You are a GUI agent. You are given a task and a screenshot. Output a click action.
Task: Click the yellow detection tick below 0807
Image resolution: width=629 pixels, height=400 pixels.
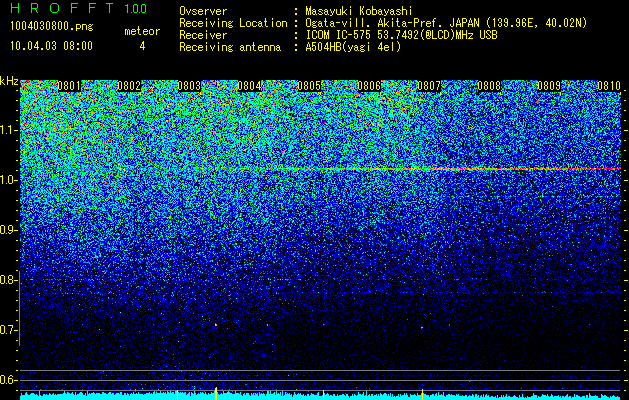pyautogui.click(x=422, y=394)
